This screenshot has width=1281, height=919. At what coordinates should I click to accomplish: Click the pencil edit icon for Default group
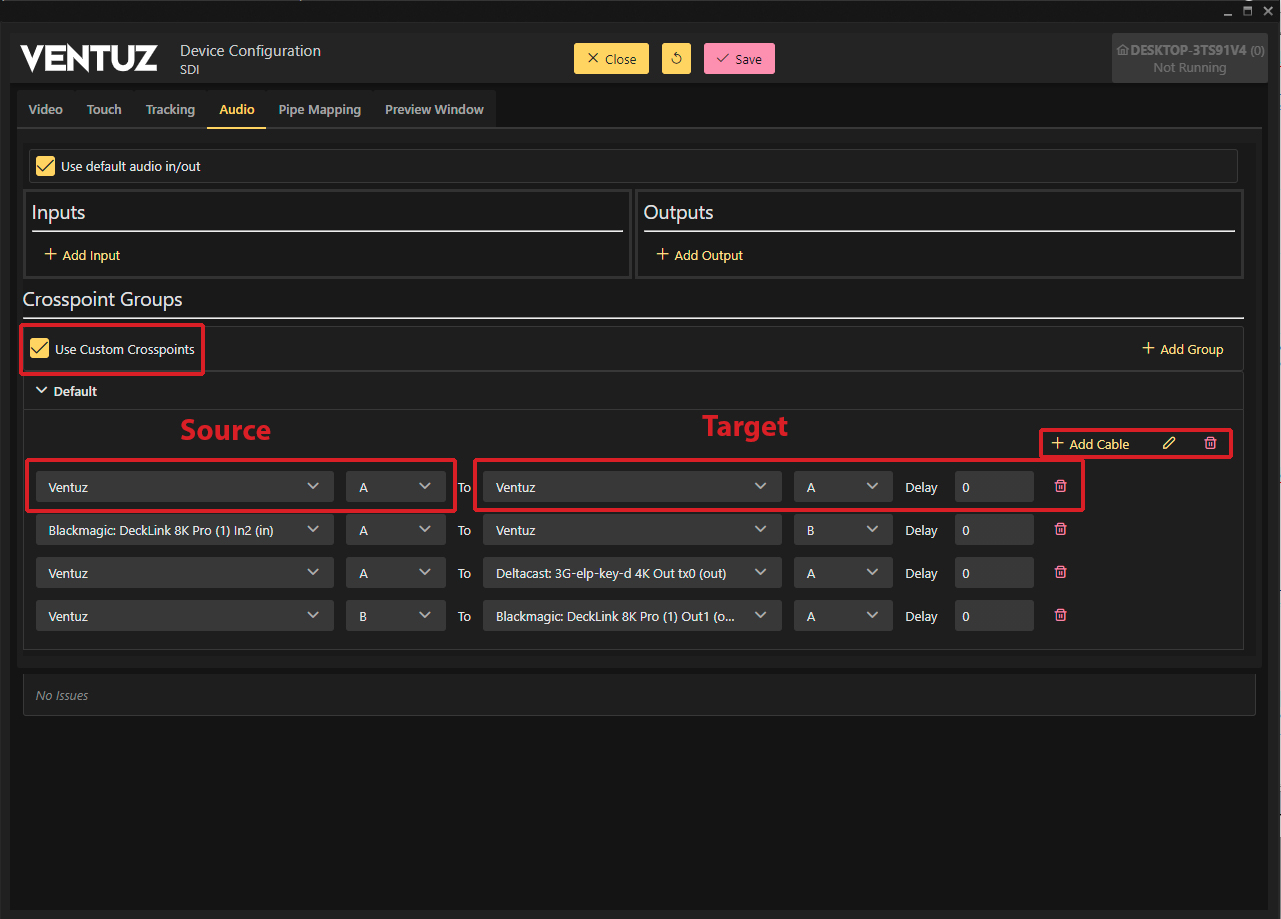click(1168, 443)
